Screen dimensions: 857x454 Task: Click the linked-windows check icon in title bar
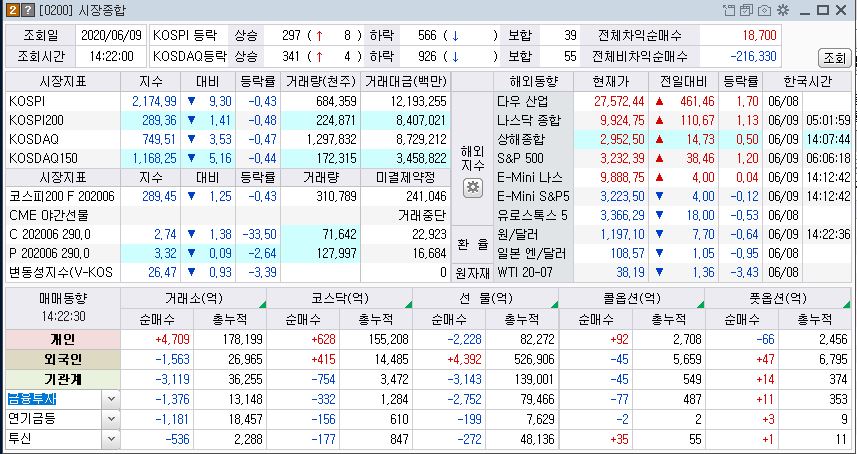747,10
